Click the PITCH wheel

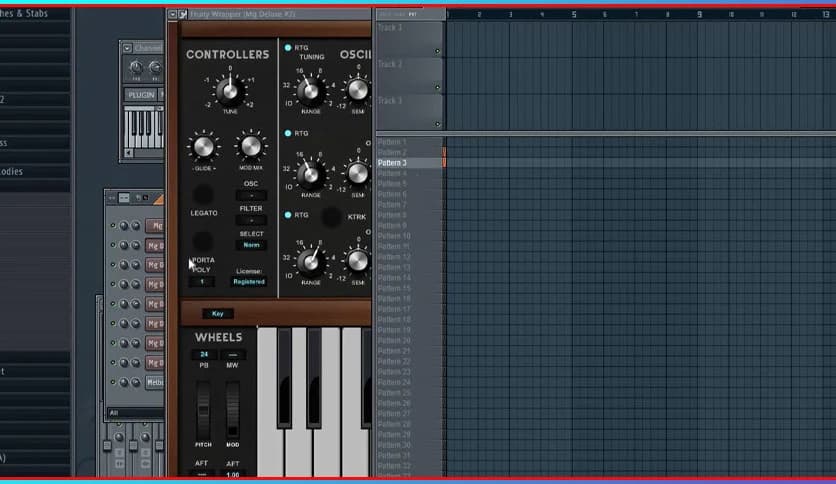tap(203, 410)
